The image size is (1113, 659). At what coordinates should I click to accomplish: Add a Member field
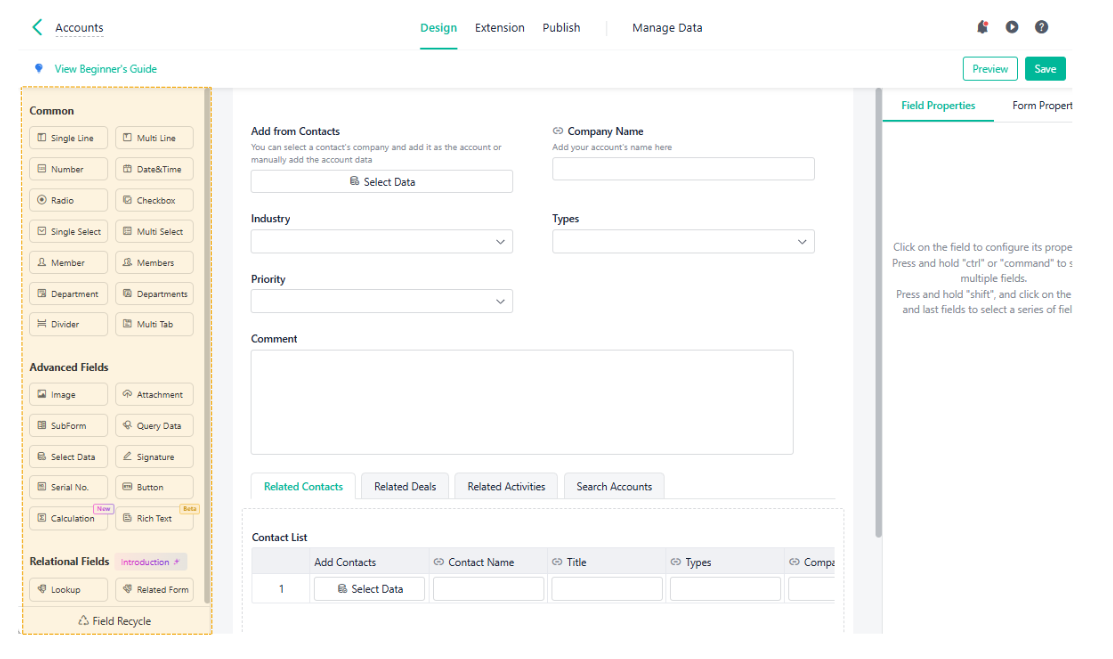tap(68, 263)
